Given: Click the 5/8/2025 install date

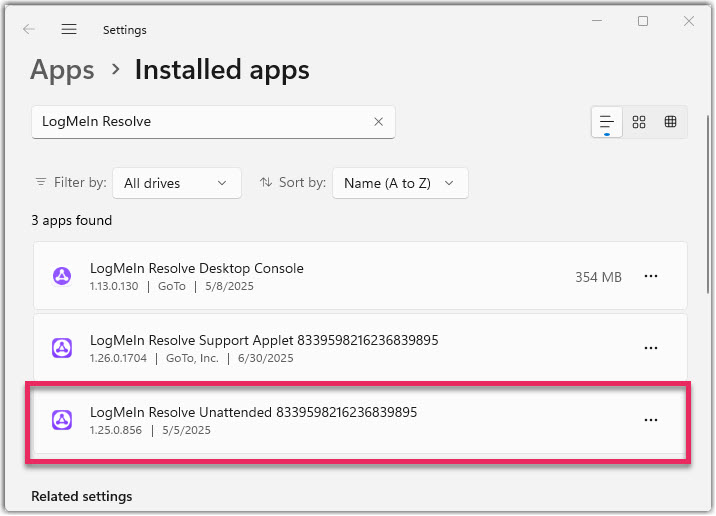Looking at the screenshot, I should click(229, 286).
